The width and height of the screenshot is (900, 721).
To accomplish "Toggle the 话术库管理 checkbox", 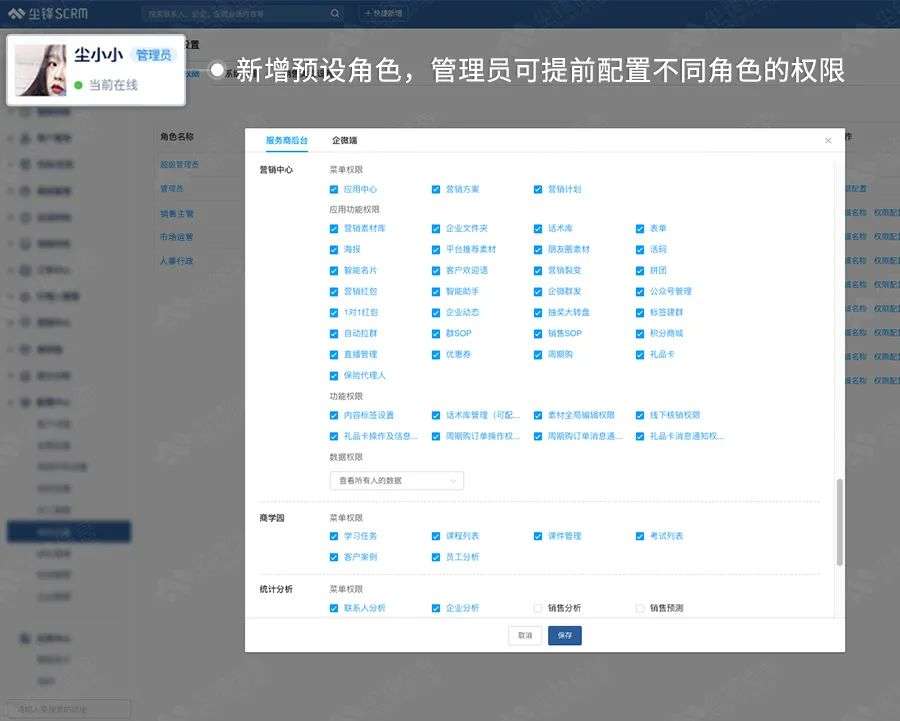I will 436,415.
